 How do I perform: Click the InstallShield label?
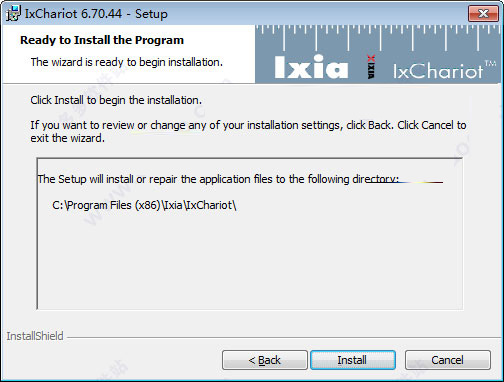click(35, 336)
